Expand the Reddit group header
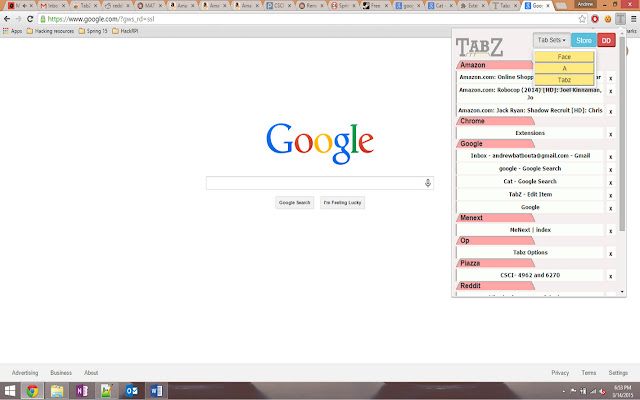The image size is (640, 400). 495,286
